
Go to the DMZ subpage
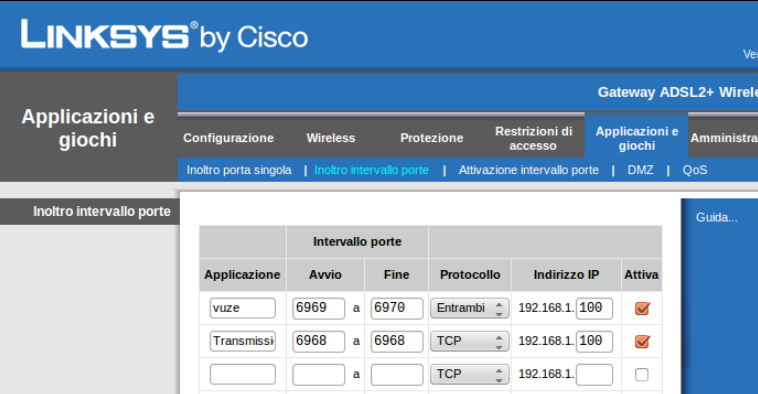click(640, 170)
